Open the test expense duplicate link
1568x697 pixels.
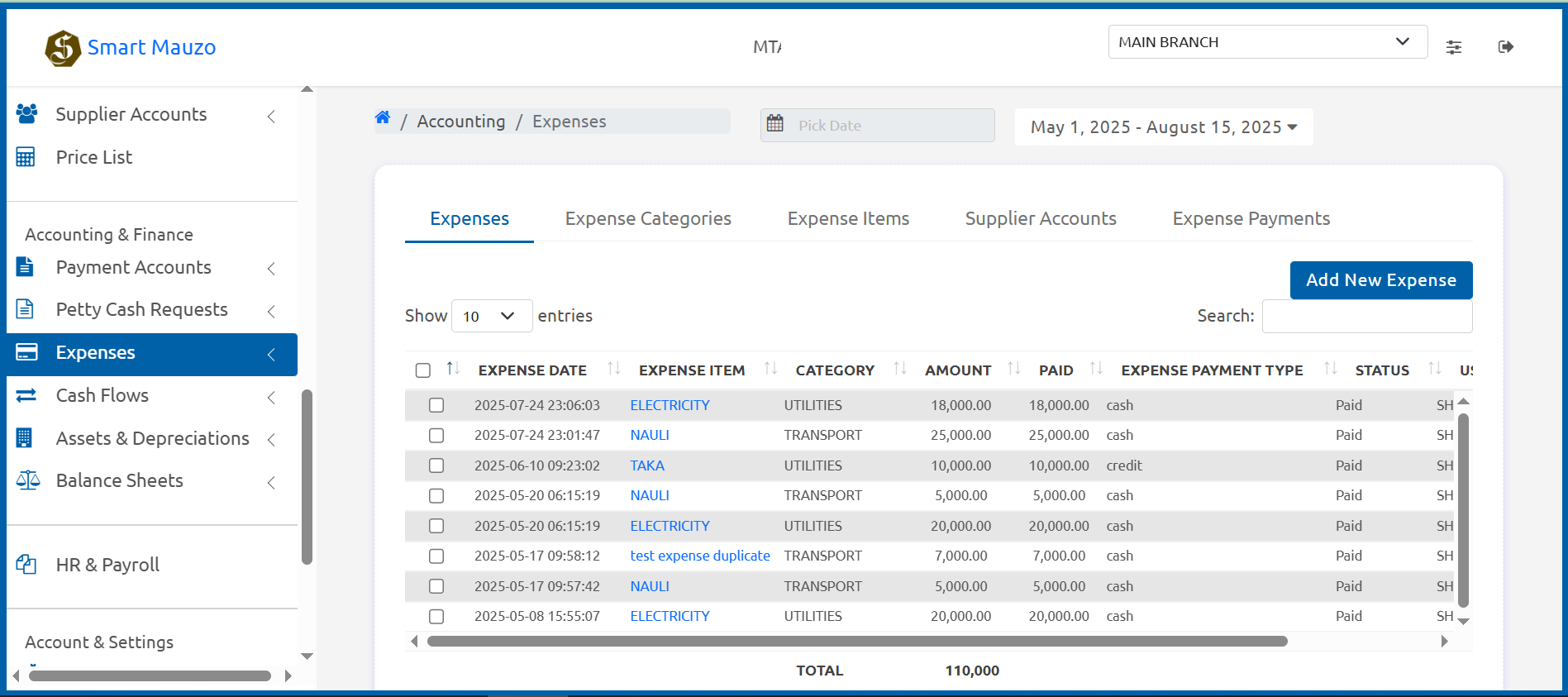pos(700,556)
